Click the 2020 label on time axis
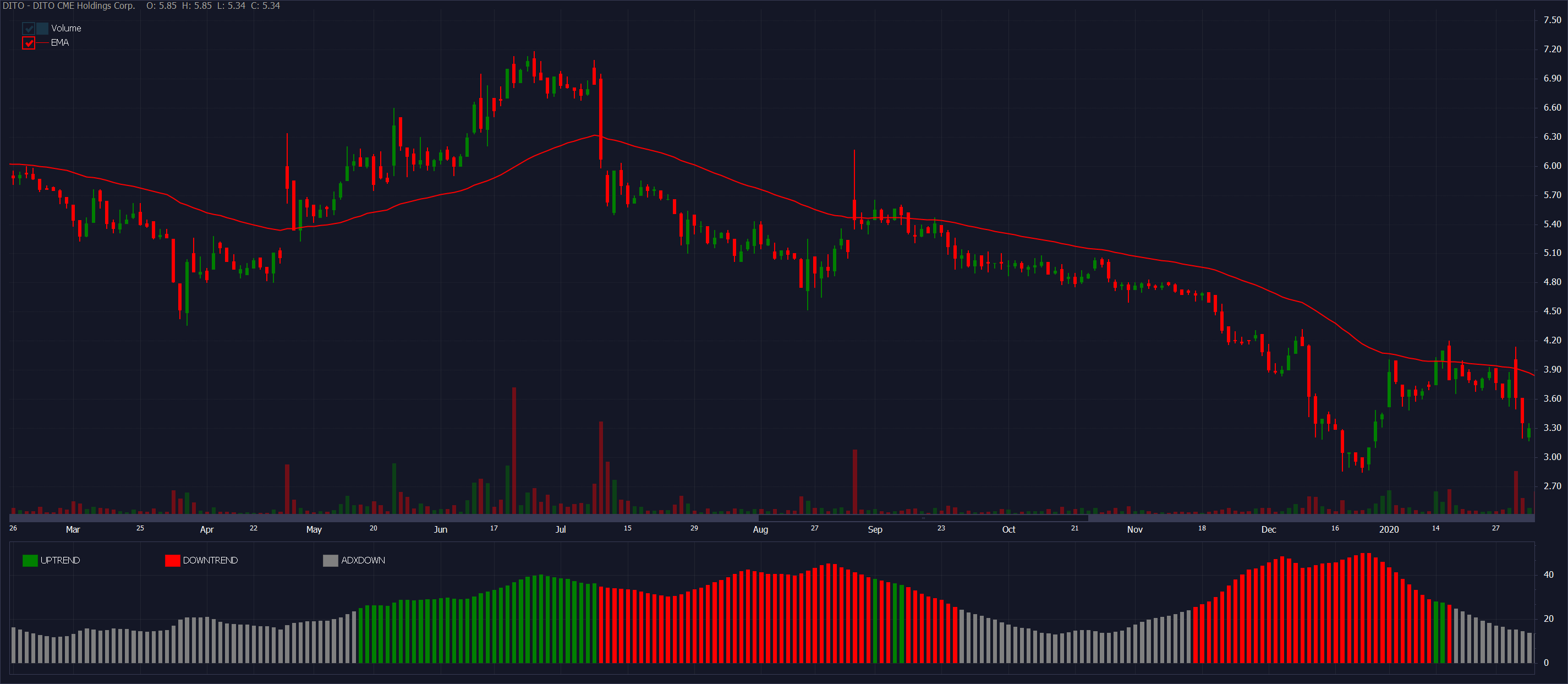Image resolution: width=1568 pixels, height=684 pixels. tap(1389, 529)
